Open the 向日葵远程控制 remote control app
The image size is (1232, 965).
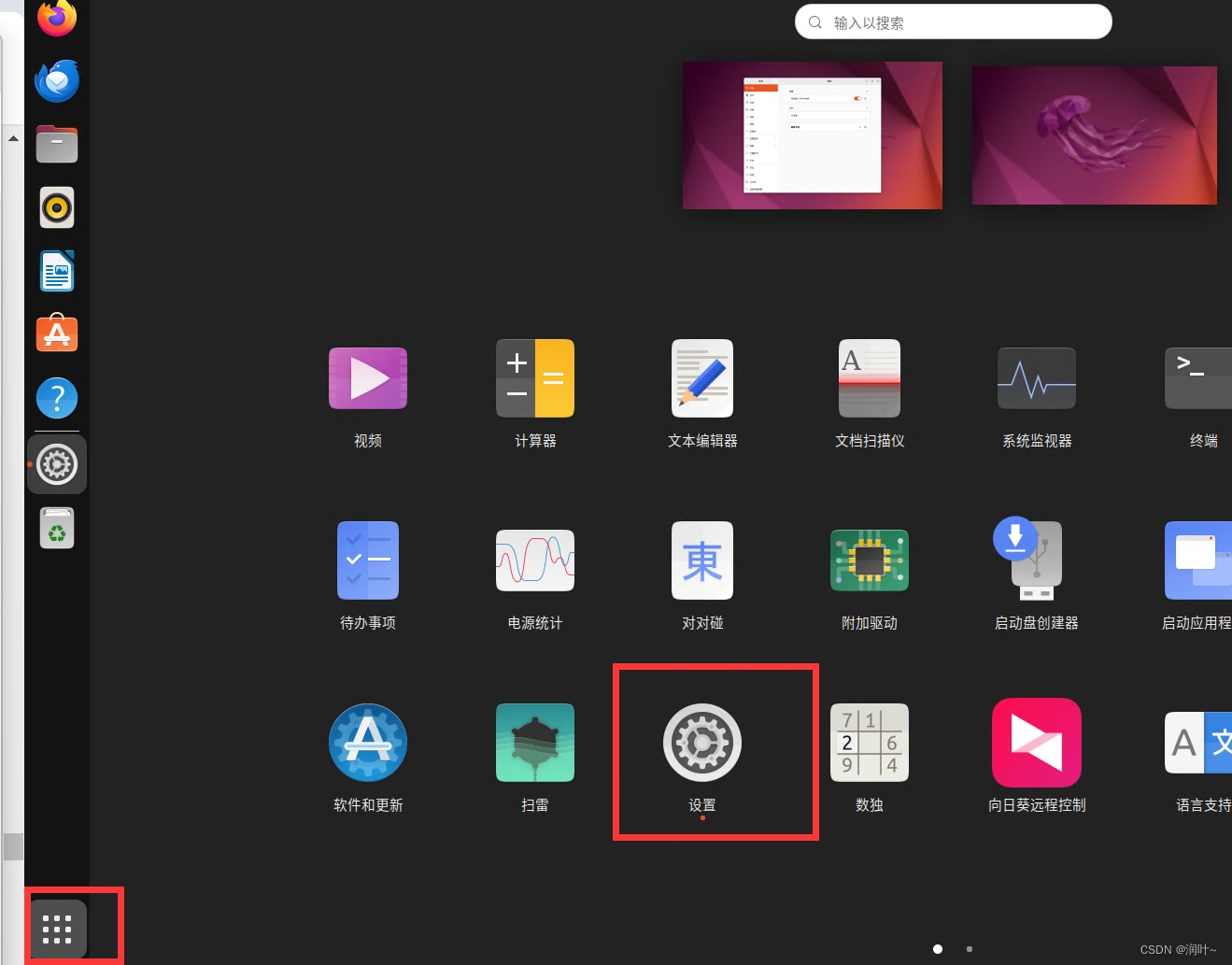tap(1037, 743)
